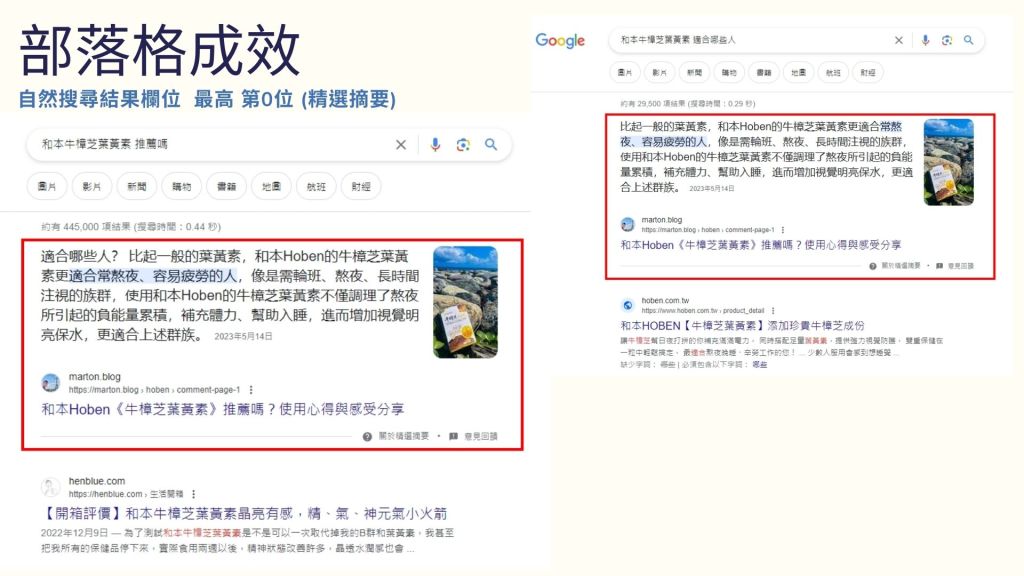Click microphone icon in '推薦嗎' search bar
The width and height of the screenshot is (1024, 576).
click(435, 145)
